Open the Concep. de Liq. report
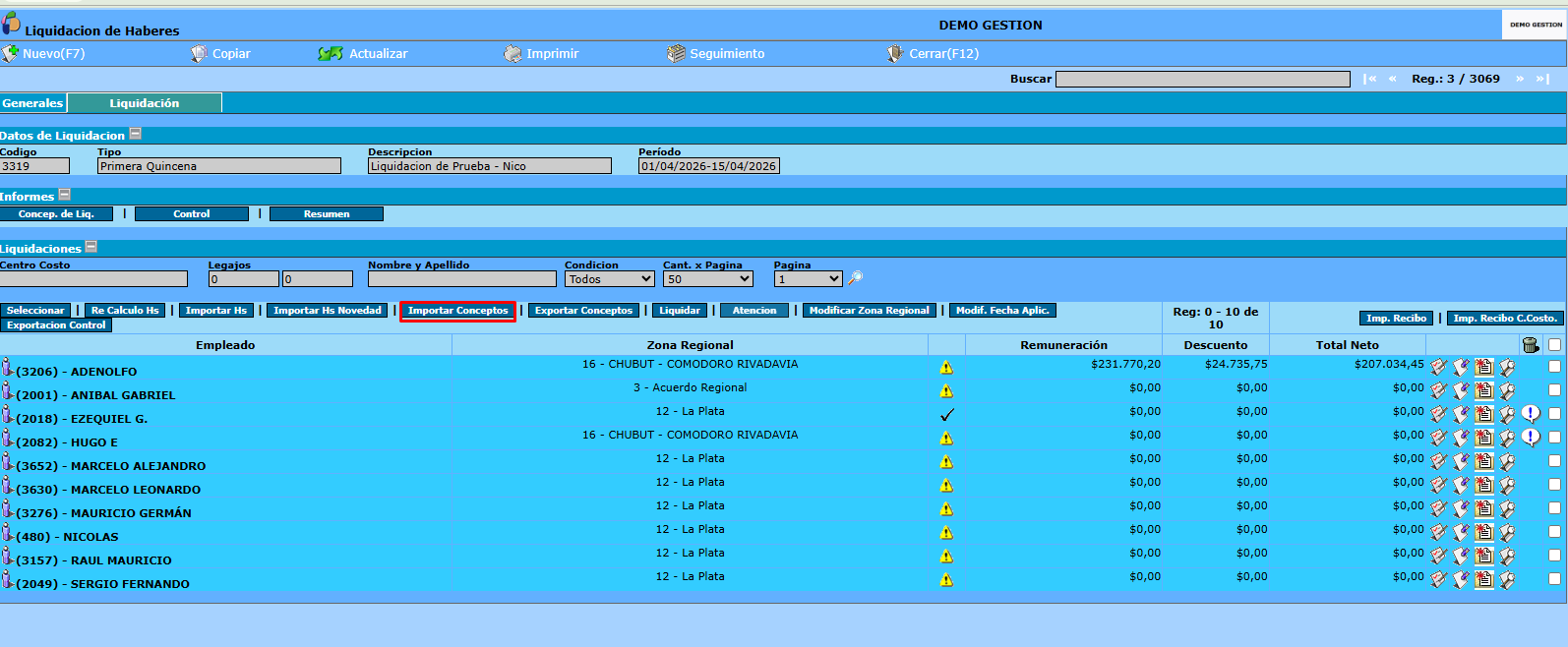The image size is (1568, 647). pyautogui.click(x=56, y=213)
